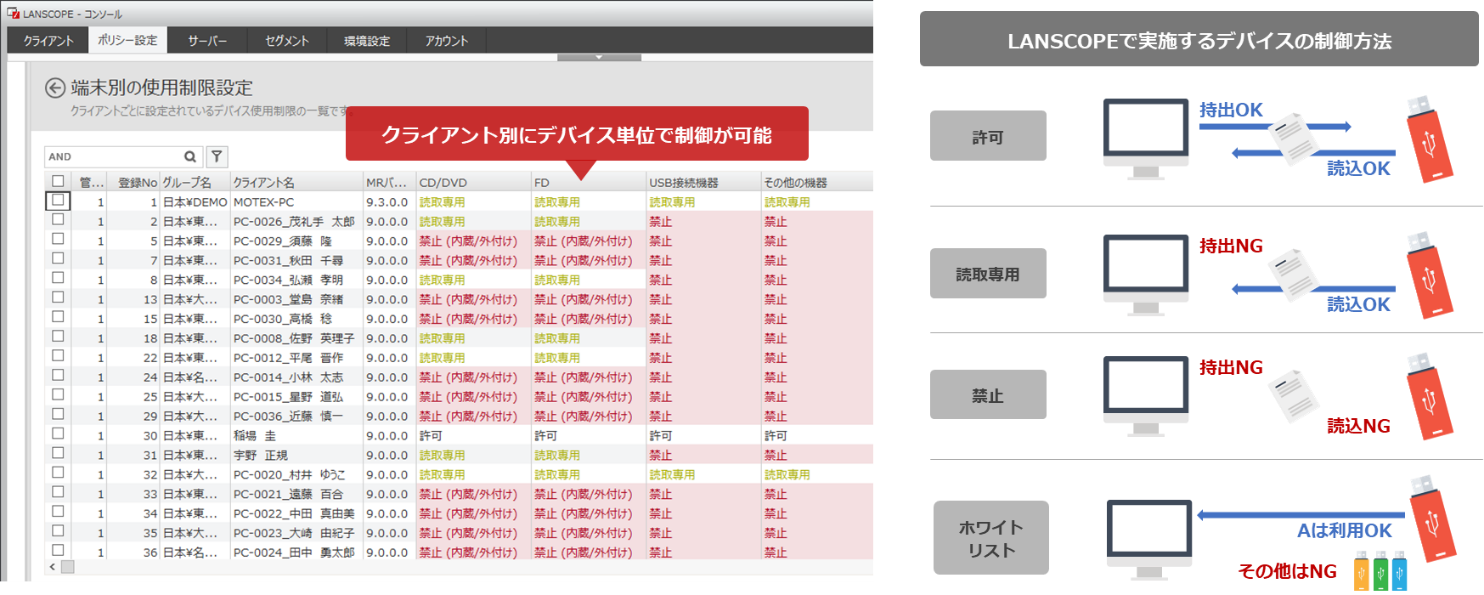Enable checkbox for PC-0034_弘瀬 孝明

click(x=58, y=278)
